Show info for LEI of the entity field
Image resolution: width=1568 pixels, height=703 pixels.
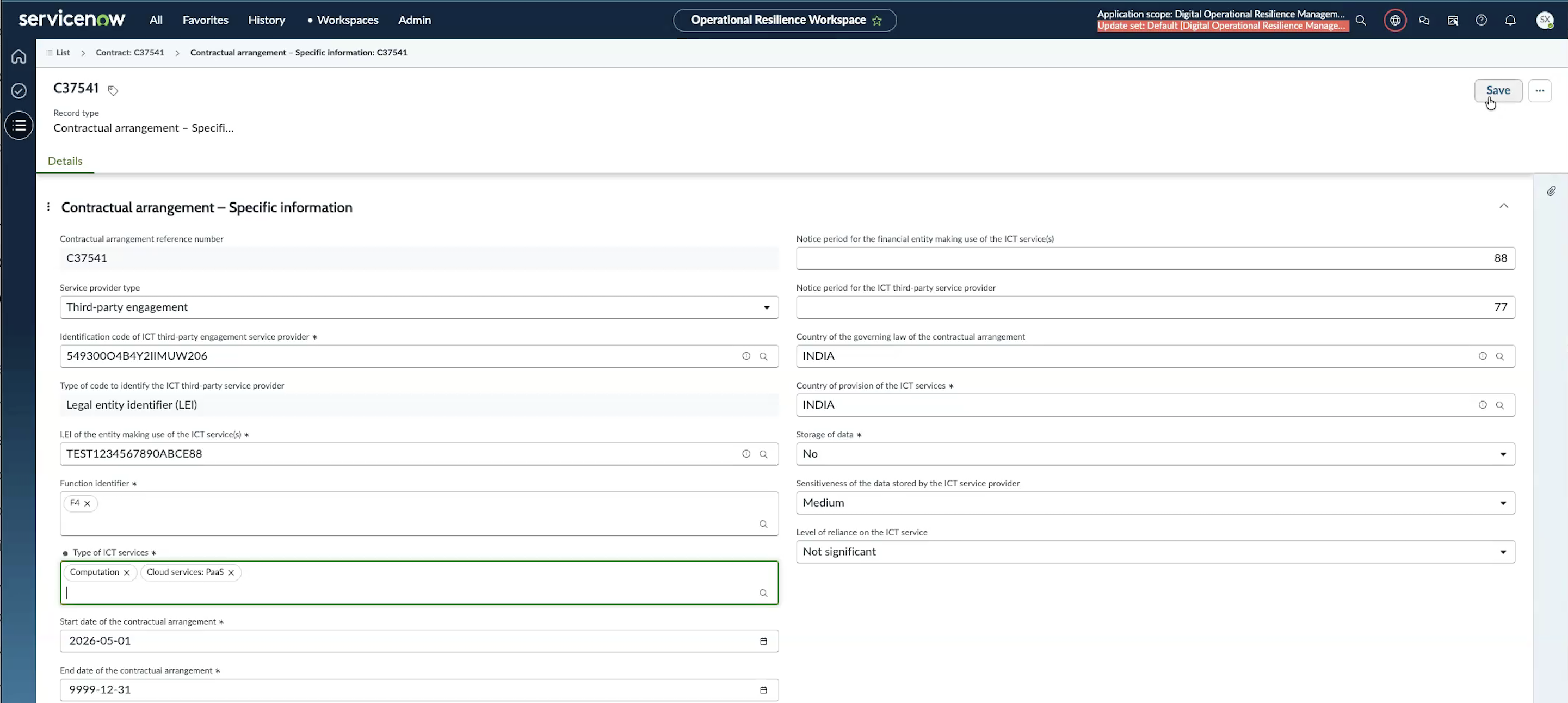point(746,454)
